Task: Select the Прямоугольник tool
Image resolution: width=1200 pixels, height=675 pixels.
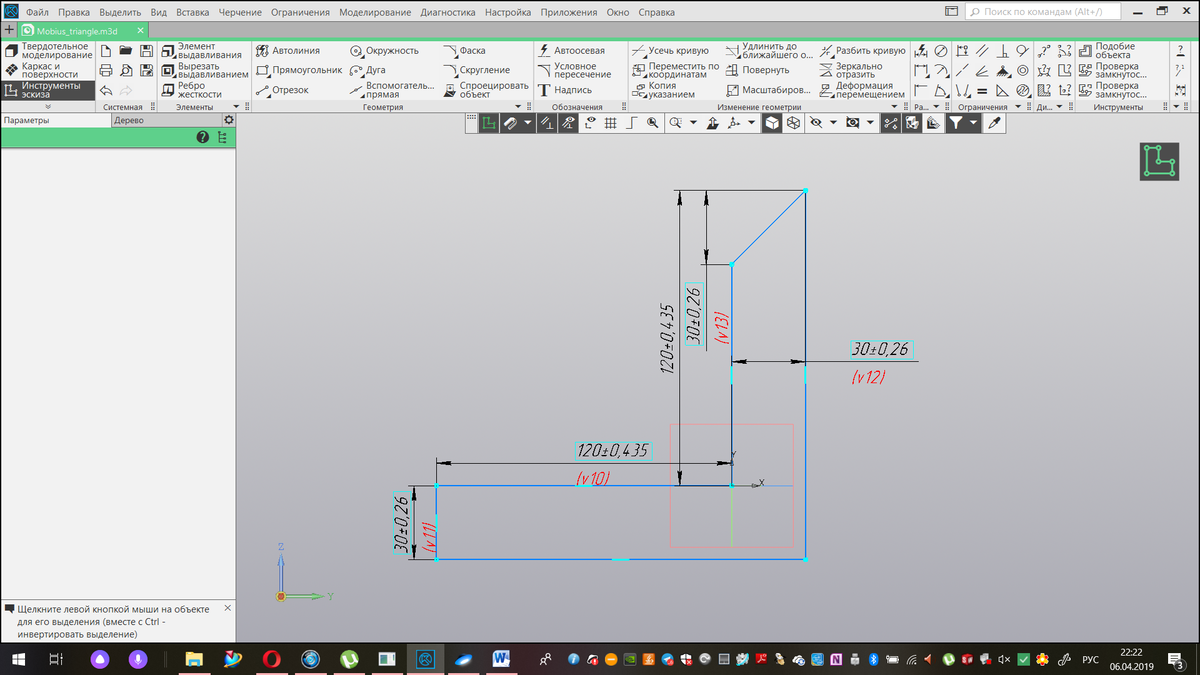Action: 299,70
